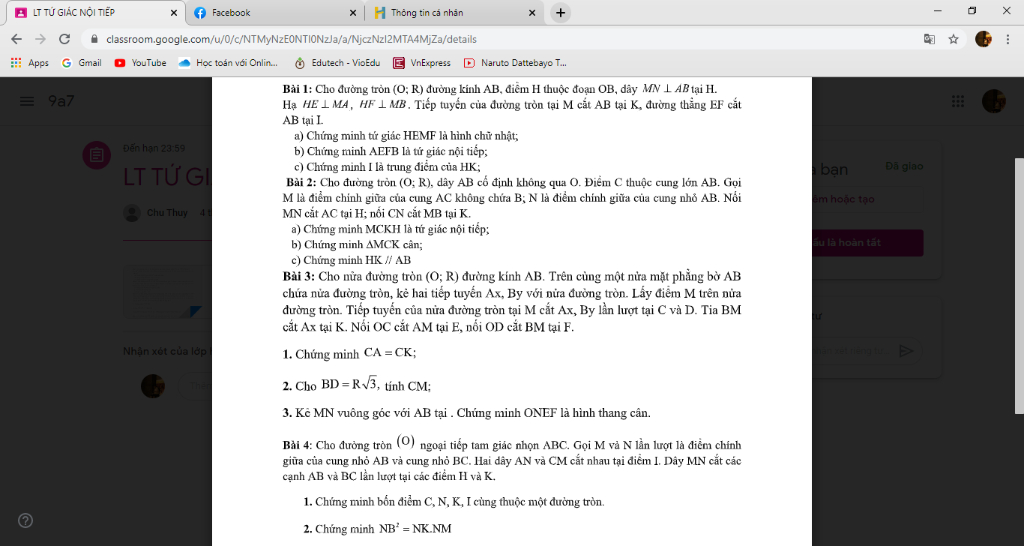Open Edutech - VioEdu bookmark
The height and width of the screenshot is (546, 1024).
pyautogui.click(x=338, y=63)
